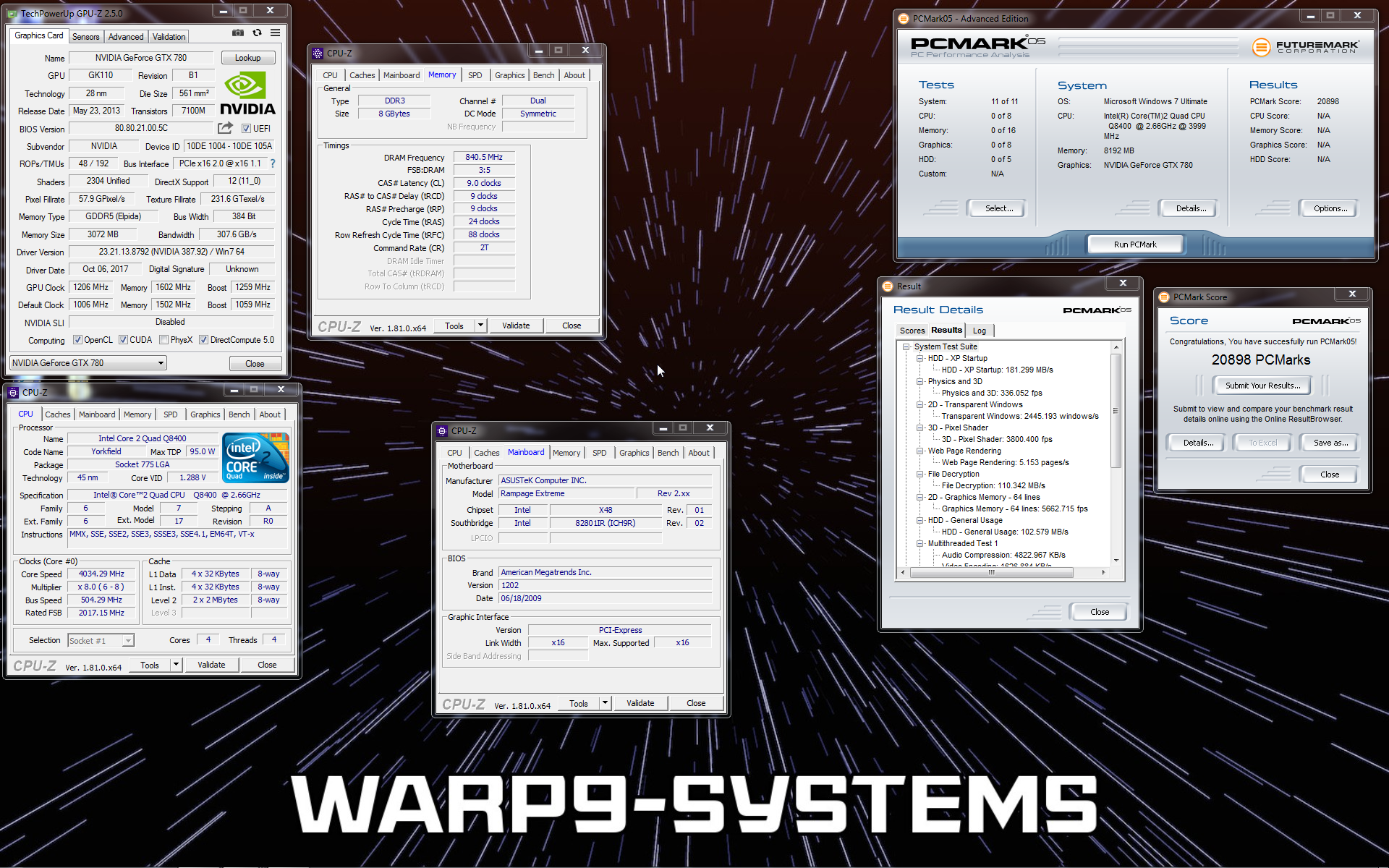Collapse the System Test Suite tree node
This screenshot has height=868, width=1389.
click(x=906, y=347)
